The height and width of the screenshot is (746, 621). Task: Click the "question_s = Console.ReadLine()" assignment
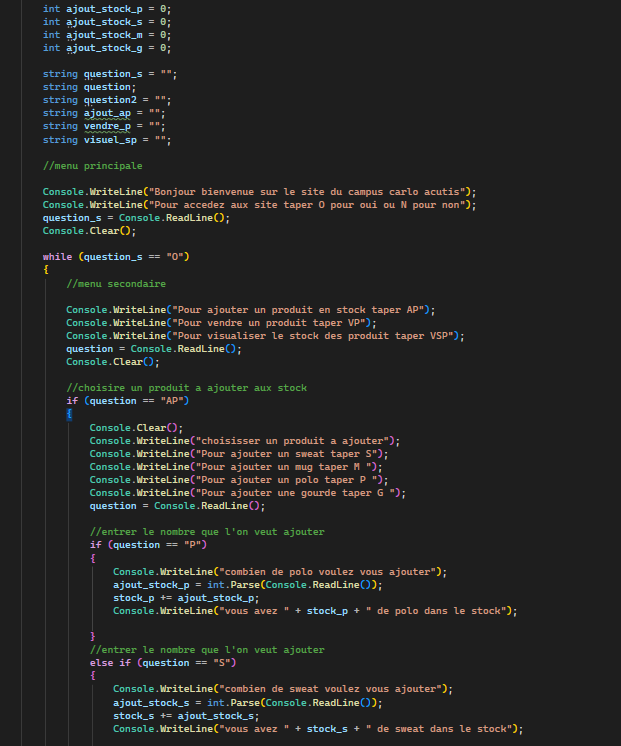(x=136, y=218)
